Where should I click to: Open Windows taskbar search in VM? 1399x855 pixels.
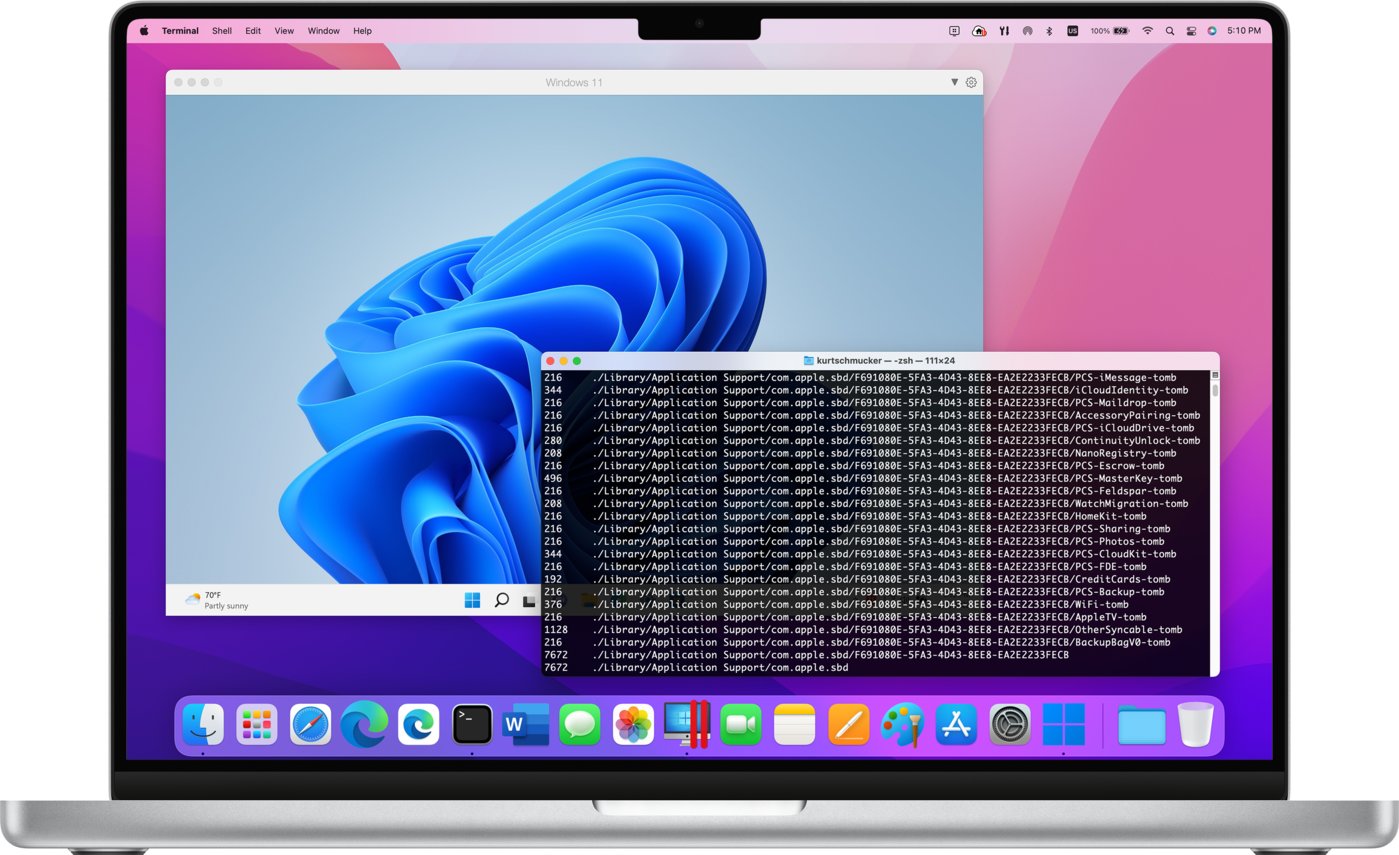[x=502, y=600]
